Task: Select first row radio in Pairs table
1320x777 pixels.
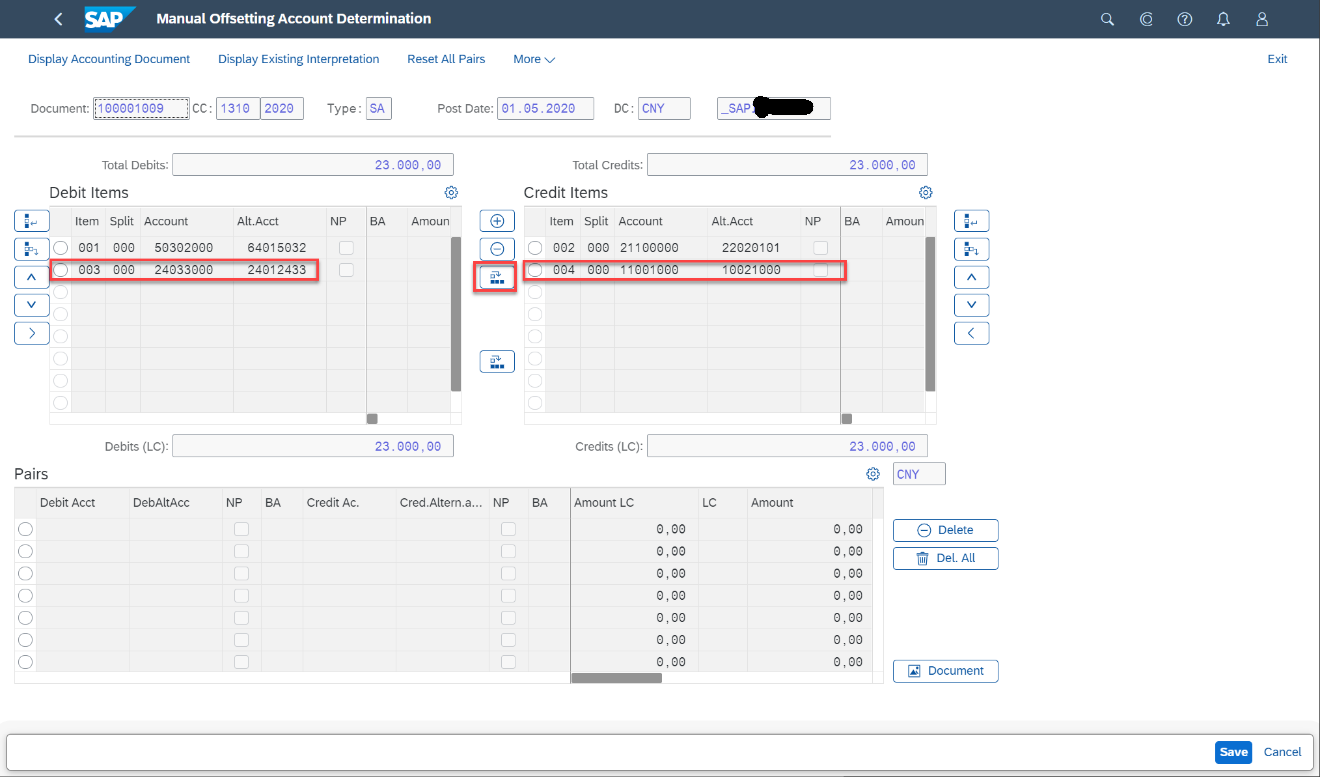Action: (25, 529)
